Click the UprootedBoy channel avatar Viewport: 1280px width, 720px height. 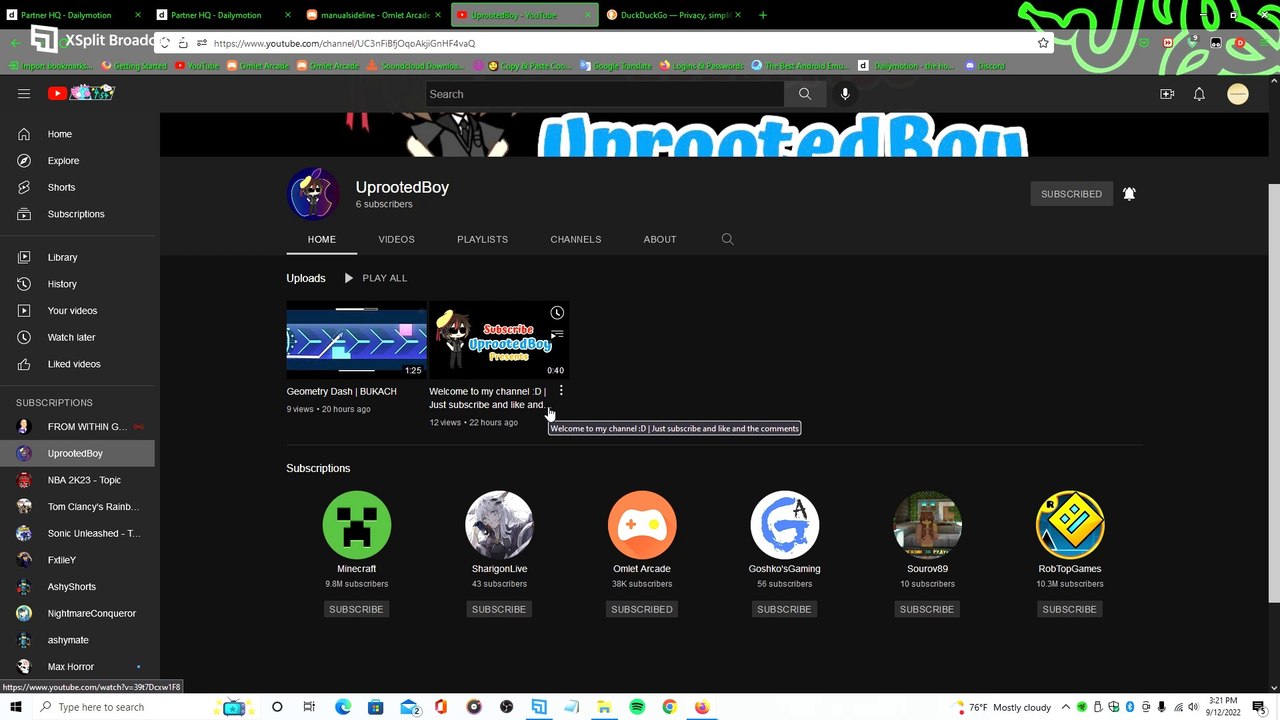click(x=314, y=194)
